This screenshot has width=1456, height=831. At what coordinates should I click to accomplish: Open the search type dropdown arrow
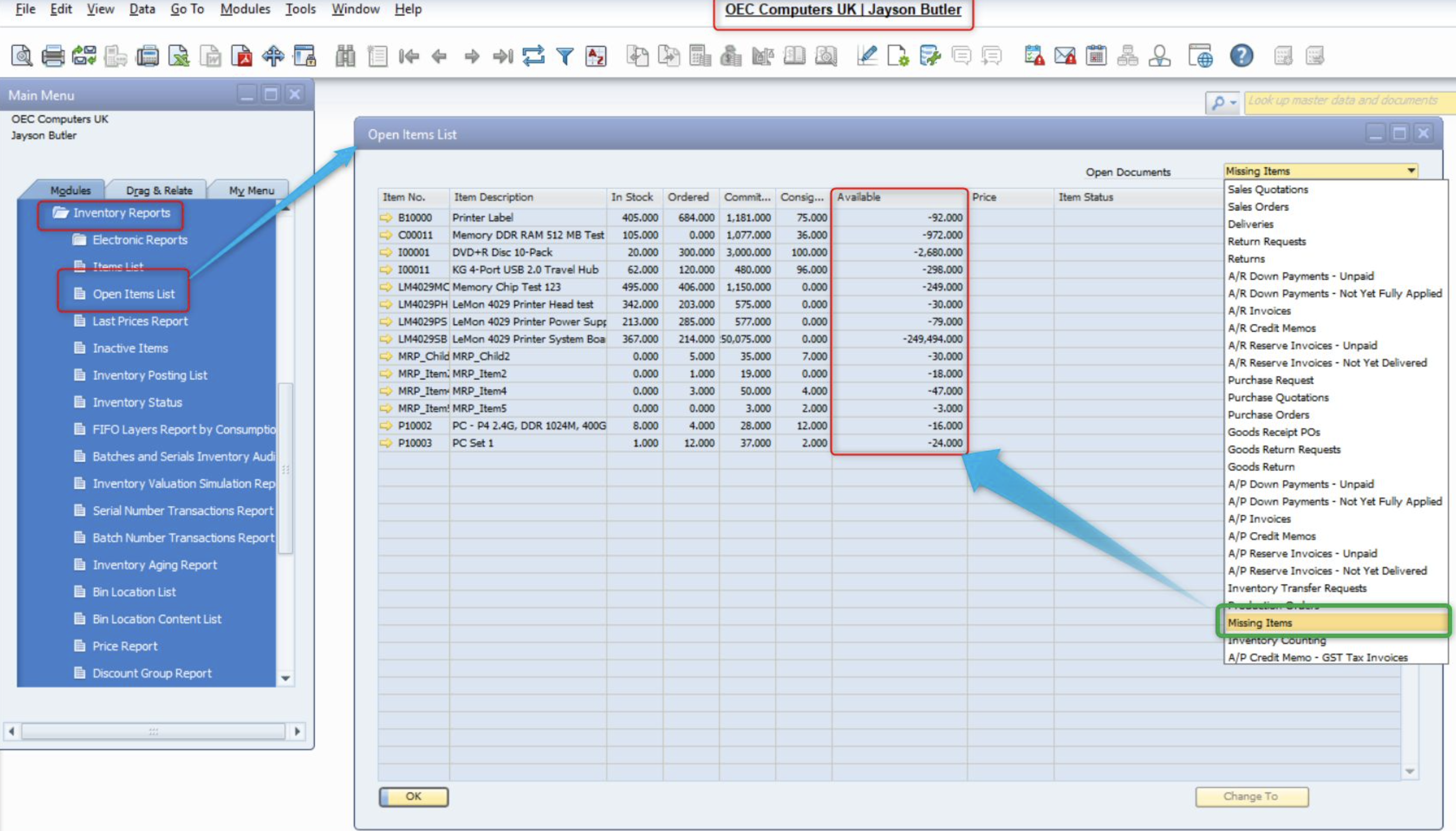1233,103
